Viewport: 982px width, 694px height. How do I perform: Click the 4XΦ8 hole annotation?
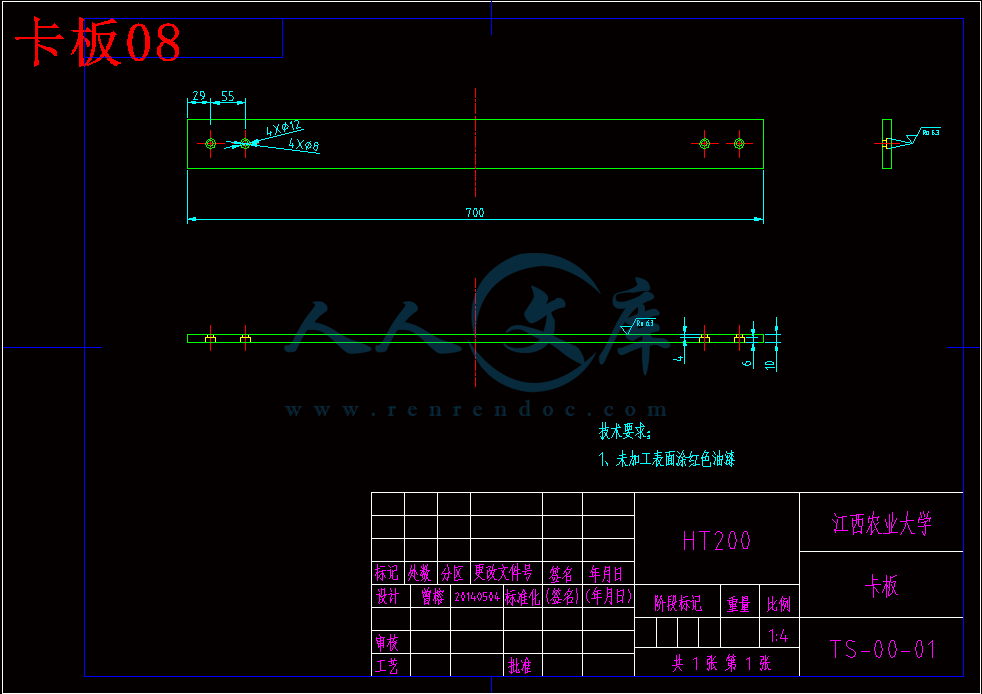[304, 145]
